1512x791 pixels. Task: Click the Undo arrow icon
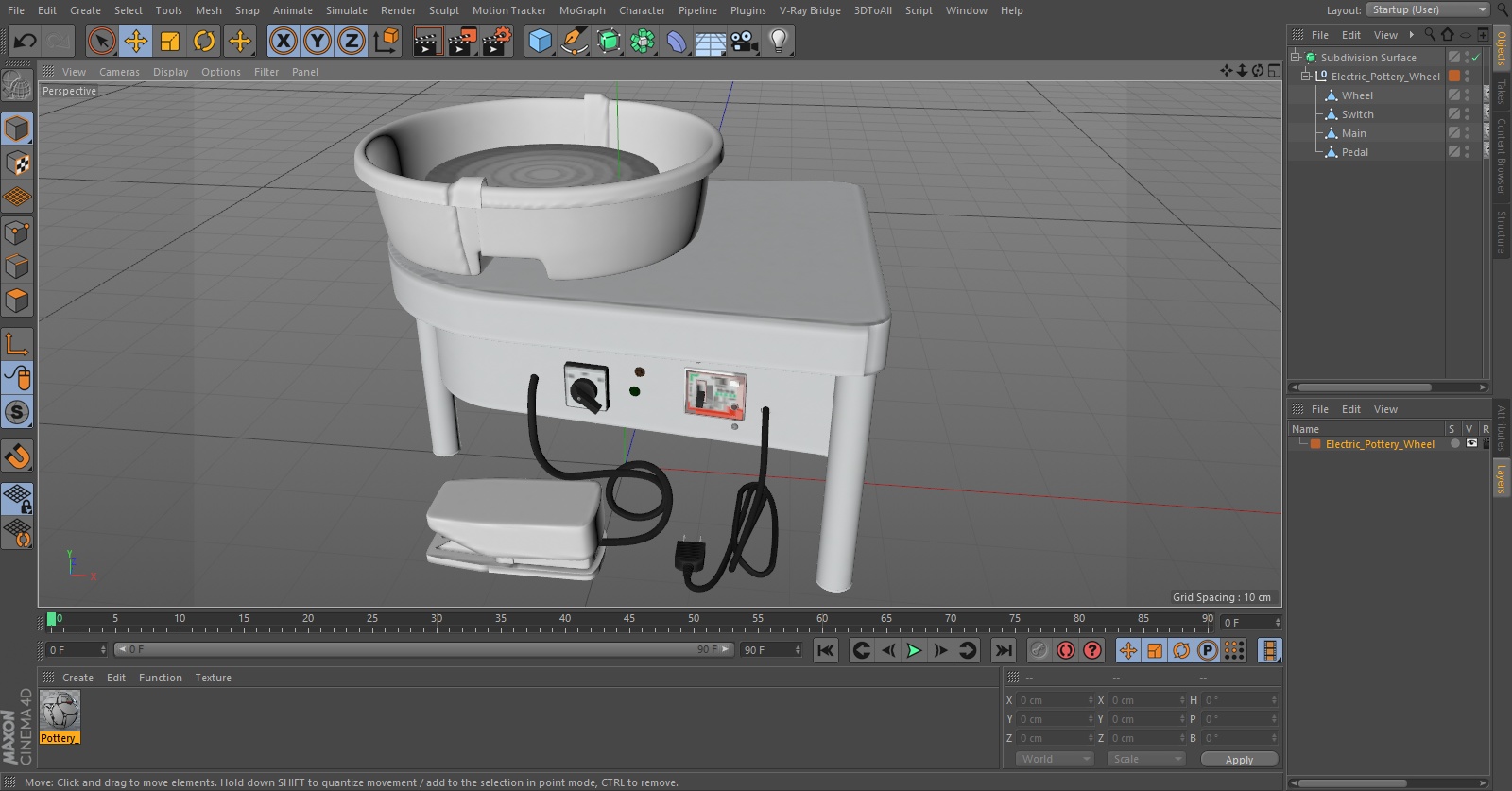[26, 41]
